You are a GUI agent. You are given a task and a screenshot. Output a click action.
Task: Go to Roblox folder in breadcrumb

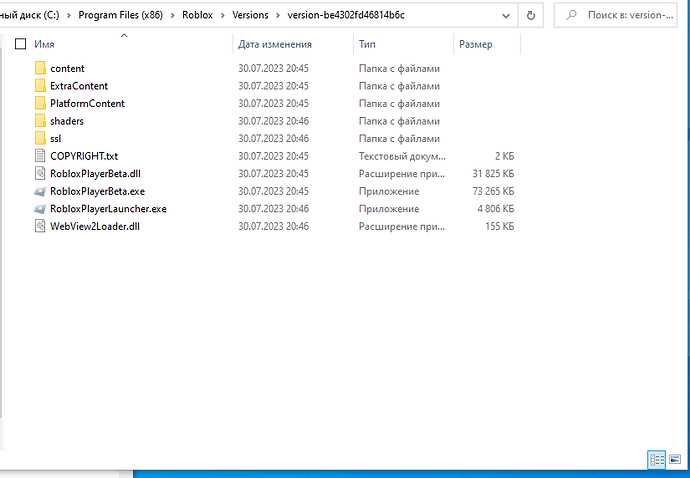(198, 15)
